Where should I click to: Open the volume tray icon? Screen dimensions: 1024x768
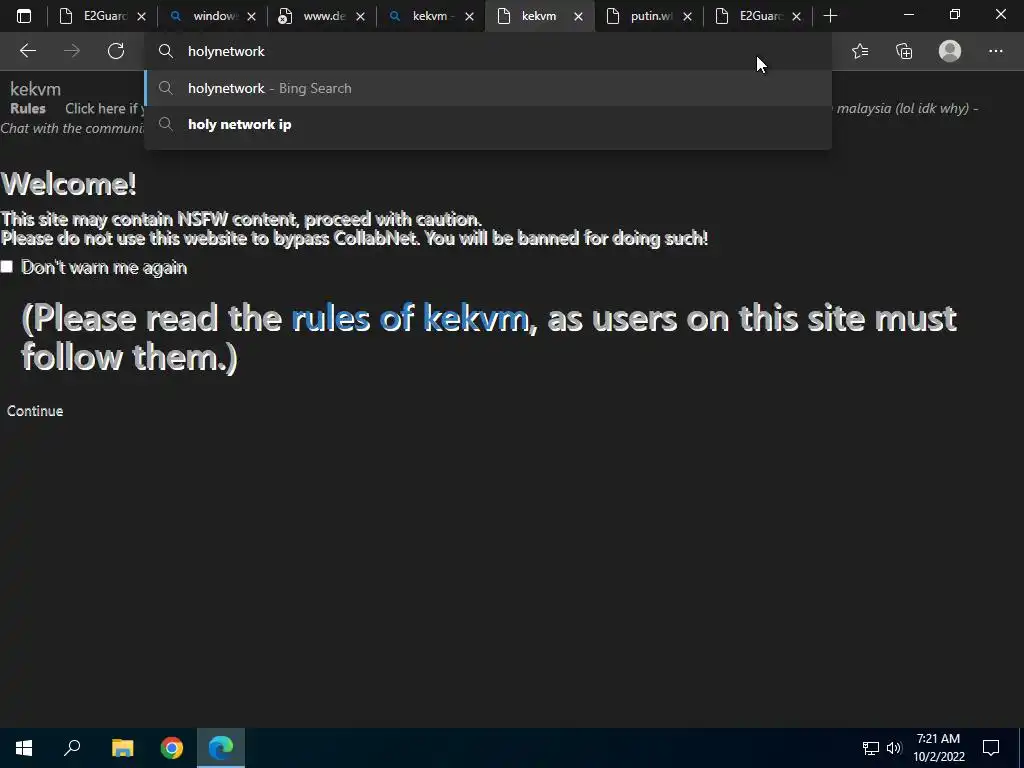click(x=894, y=748)
